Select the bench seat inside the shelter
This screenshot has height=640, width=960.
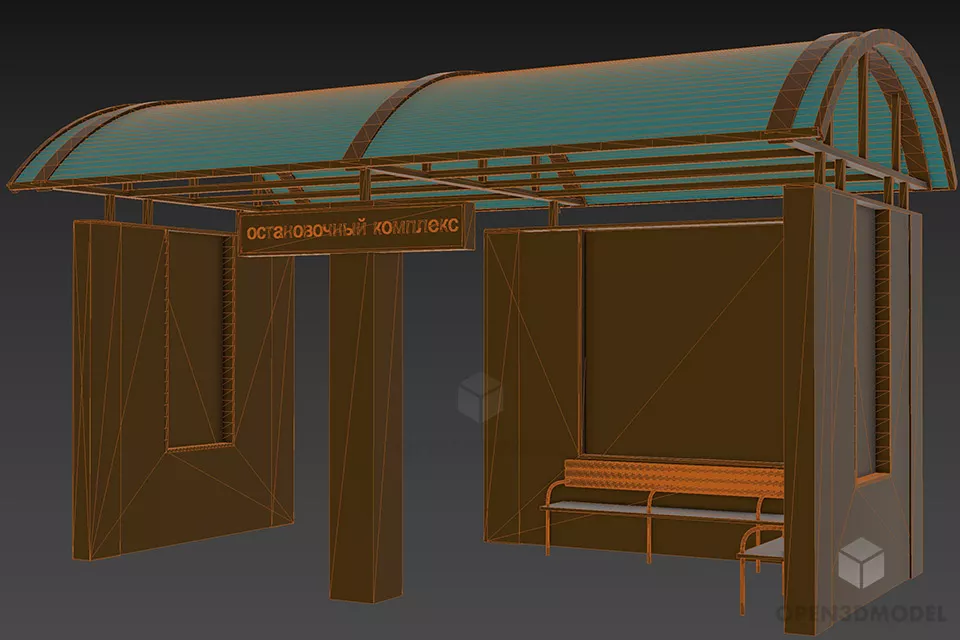point(662,510)
